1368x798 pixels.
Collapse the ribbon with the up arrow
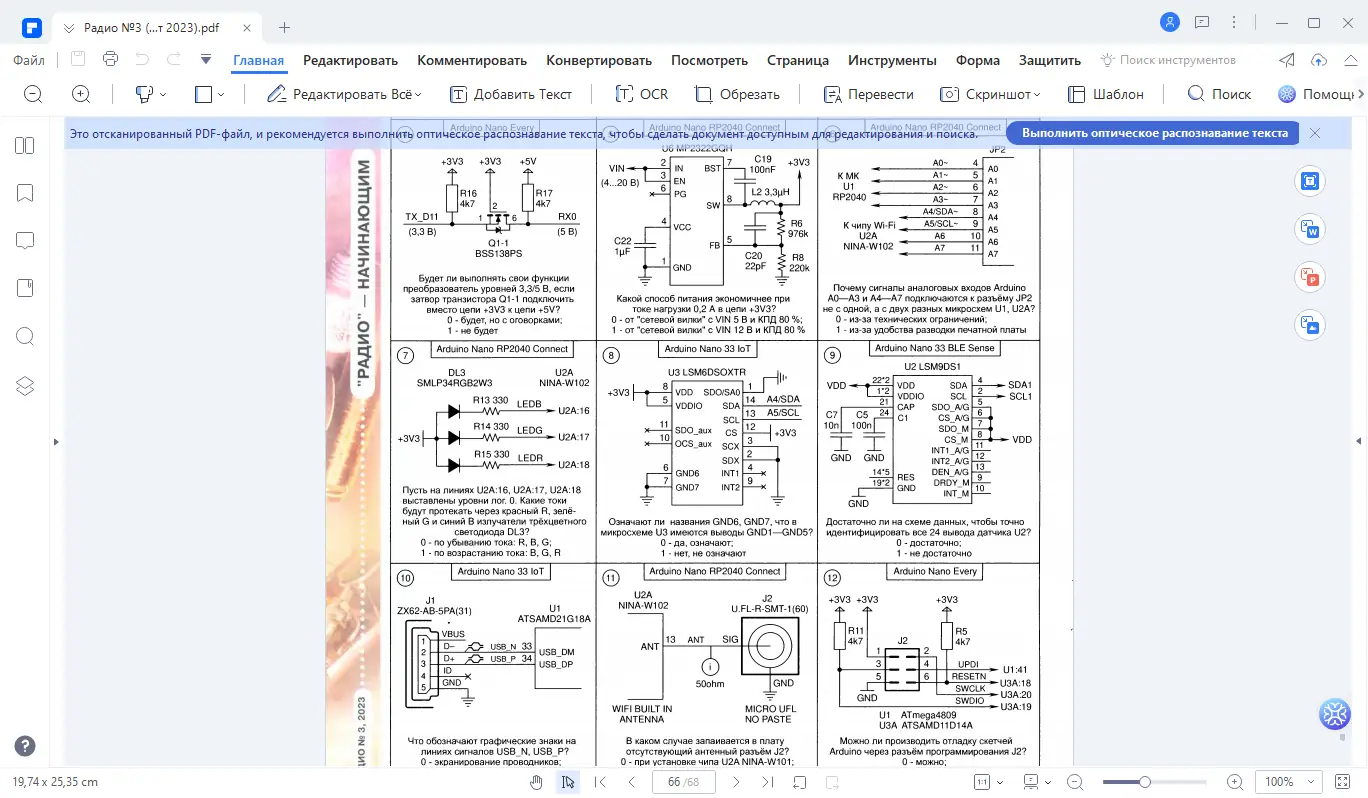click(x=1349, y=60)
